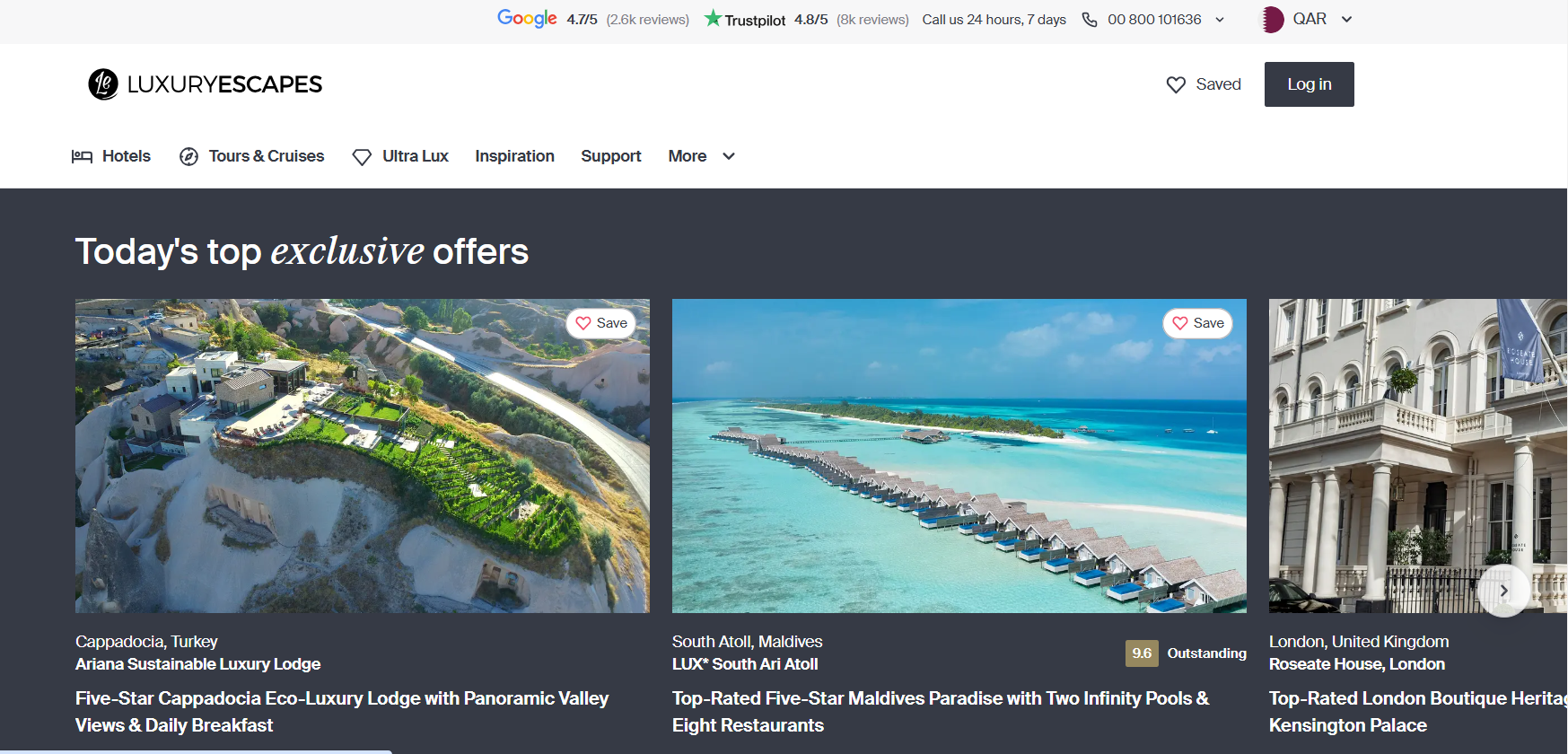Open the Saved list link

point(1204,84)
